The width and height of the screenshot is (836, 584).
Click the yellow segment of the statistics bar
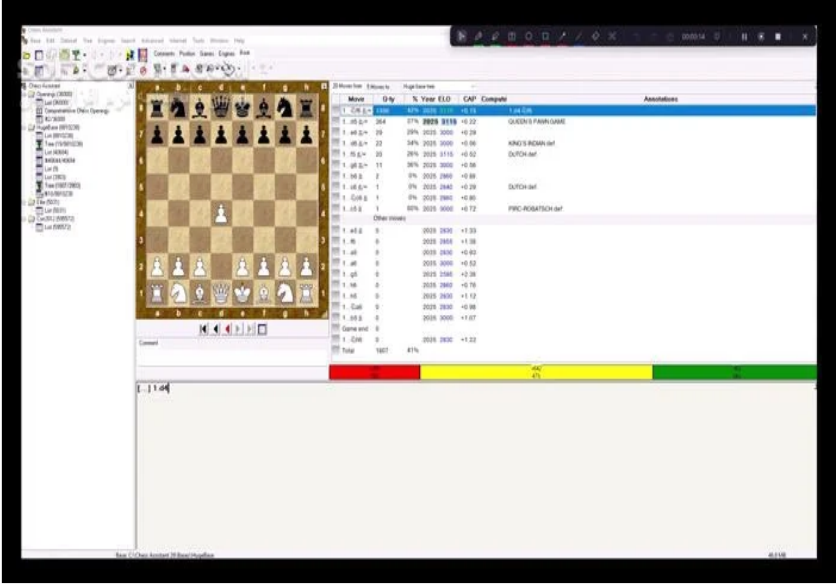point(536,372)
